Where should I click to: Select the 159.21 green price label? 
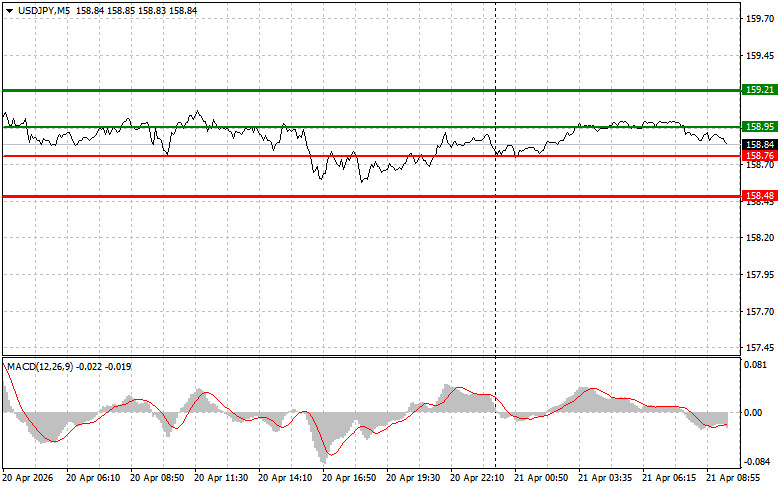(760, 90)
